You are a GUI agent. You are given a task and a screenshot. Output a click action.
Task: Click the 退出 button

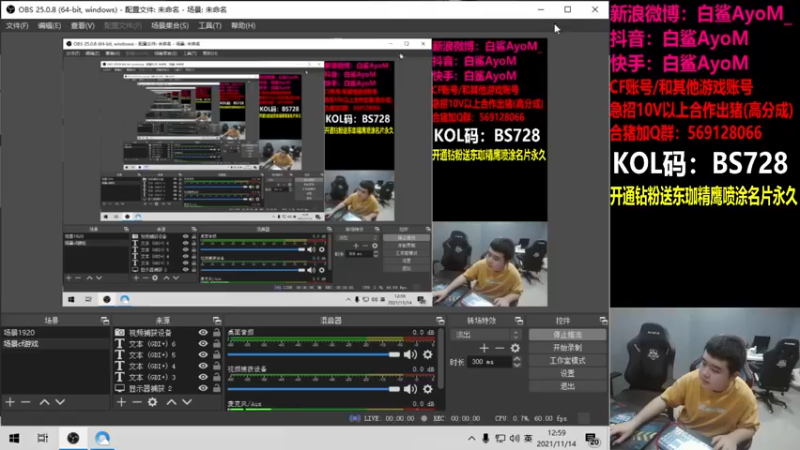[567, 386]
